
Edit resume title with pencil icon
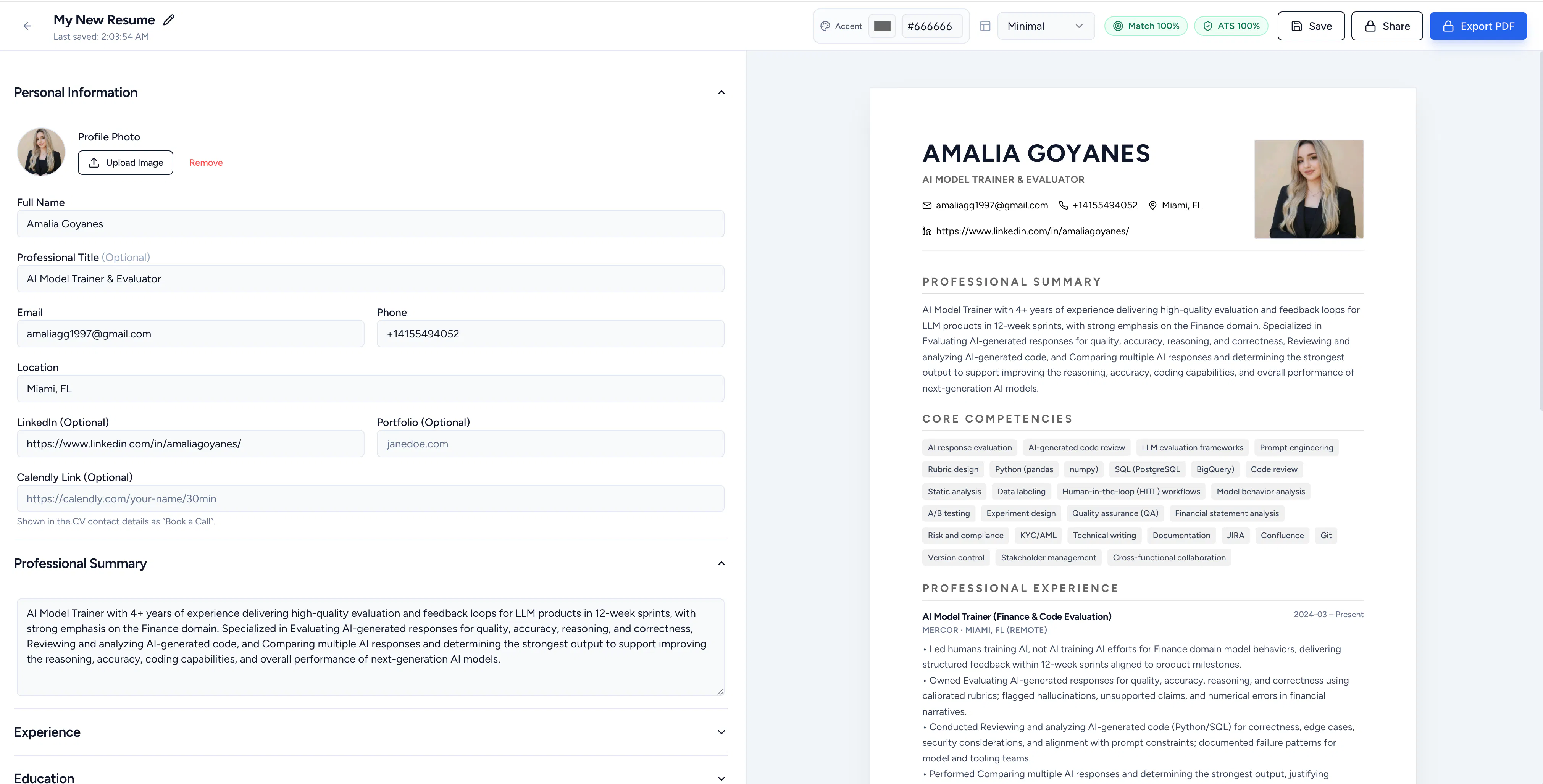[169, 20]
